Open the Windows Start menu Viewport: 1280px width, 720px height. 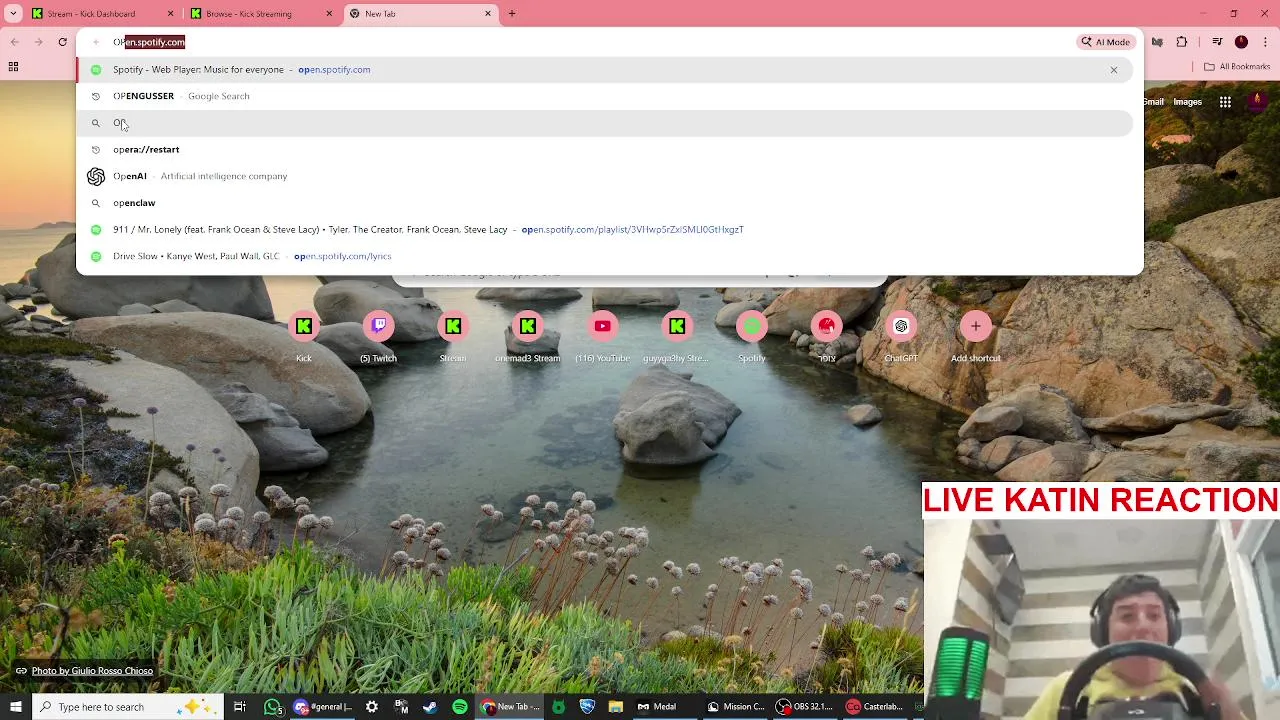click(x=15, y=707)
